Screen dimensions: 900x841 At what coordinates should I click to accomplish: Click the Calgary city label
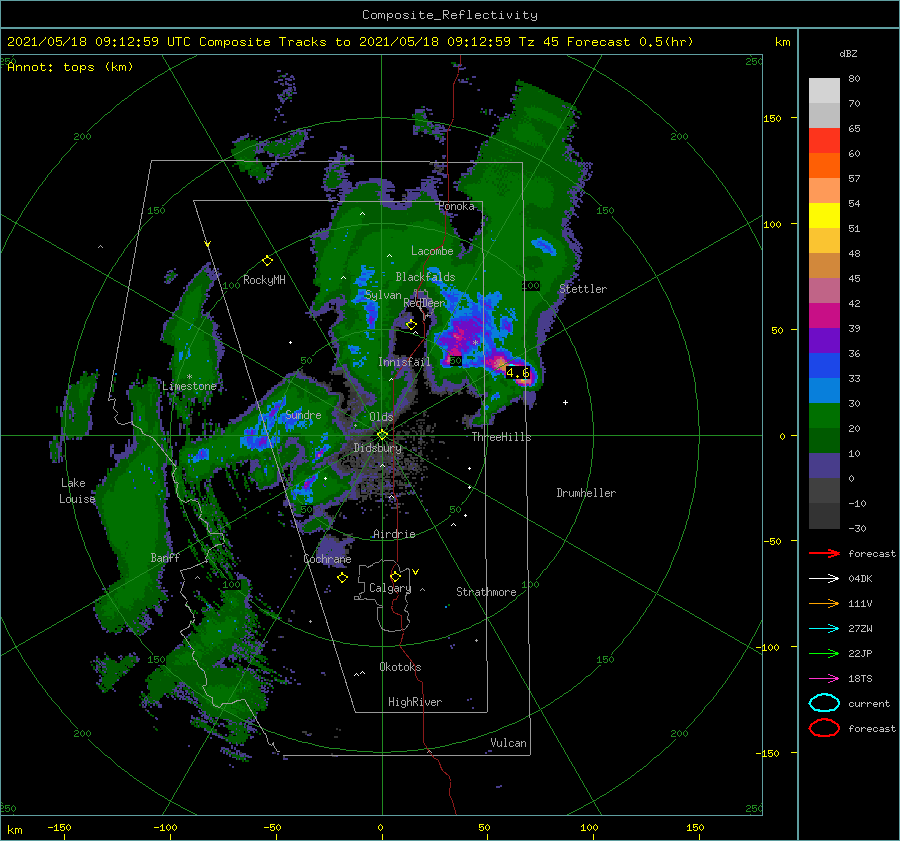click(x=390, y=588)
